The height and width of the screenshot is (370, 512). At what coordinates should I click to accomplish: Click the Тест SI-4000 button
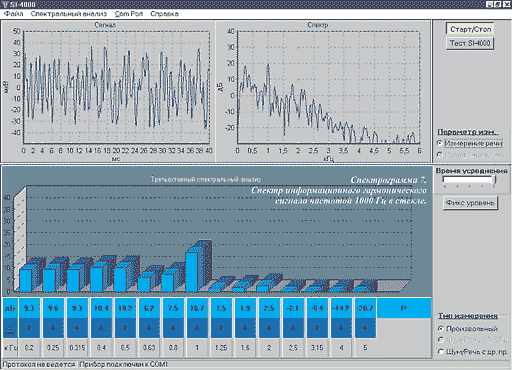point(470,43)
